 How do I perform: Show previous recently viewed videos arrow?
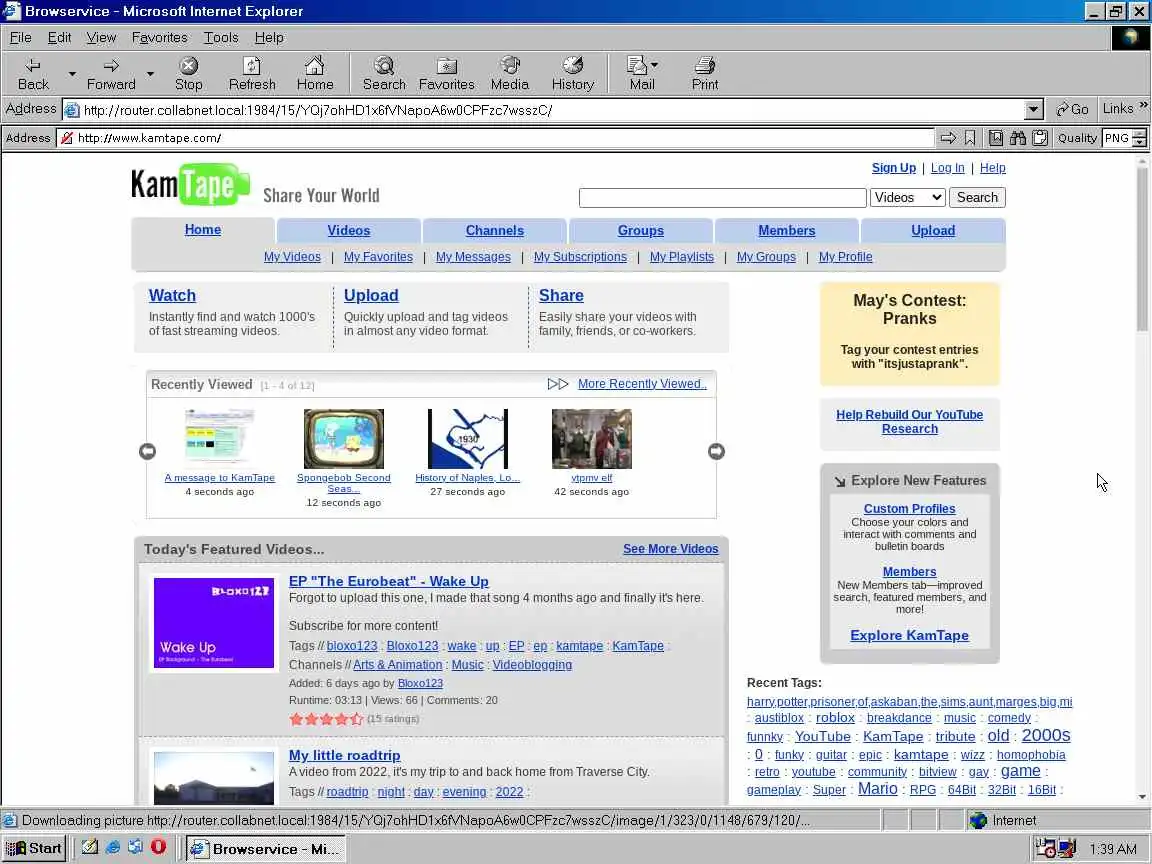148,451
